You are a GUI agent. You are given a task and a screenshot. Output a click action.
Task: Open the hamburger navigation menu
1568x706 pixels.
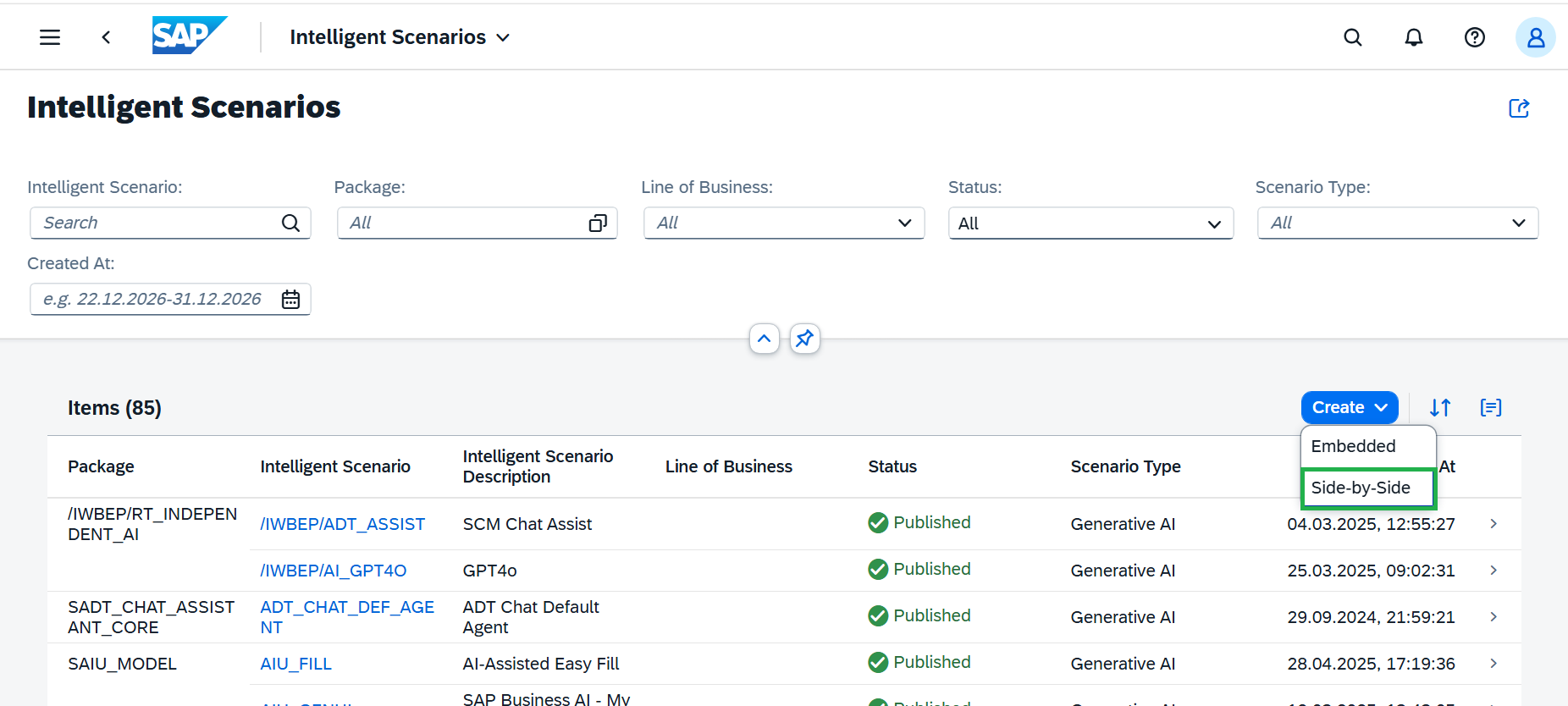pyautogui.click(x=50, y=37)
